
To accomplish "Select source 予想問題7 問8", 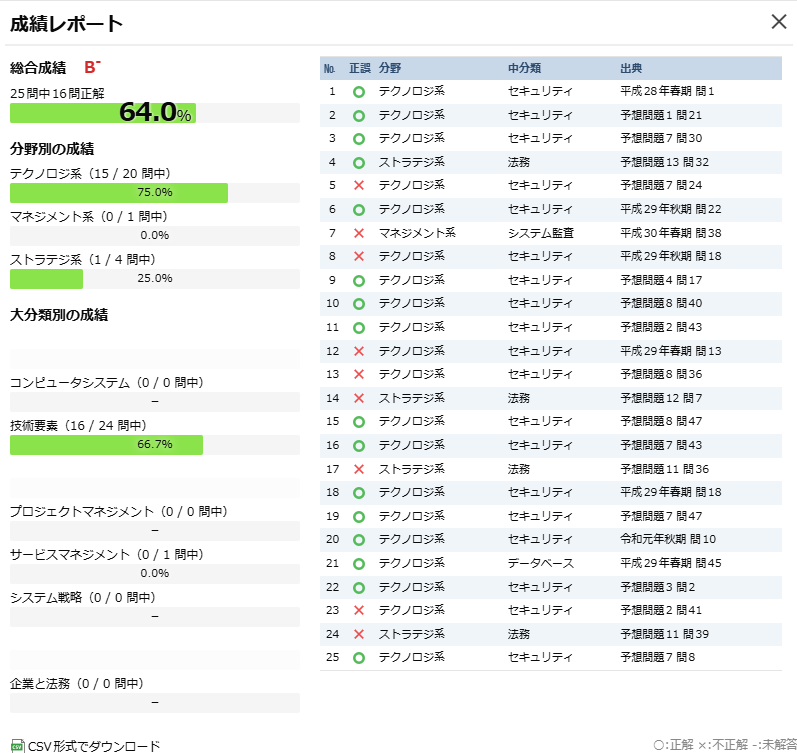I will point(658,657).
